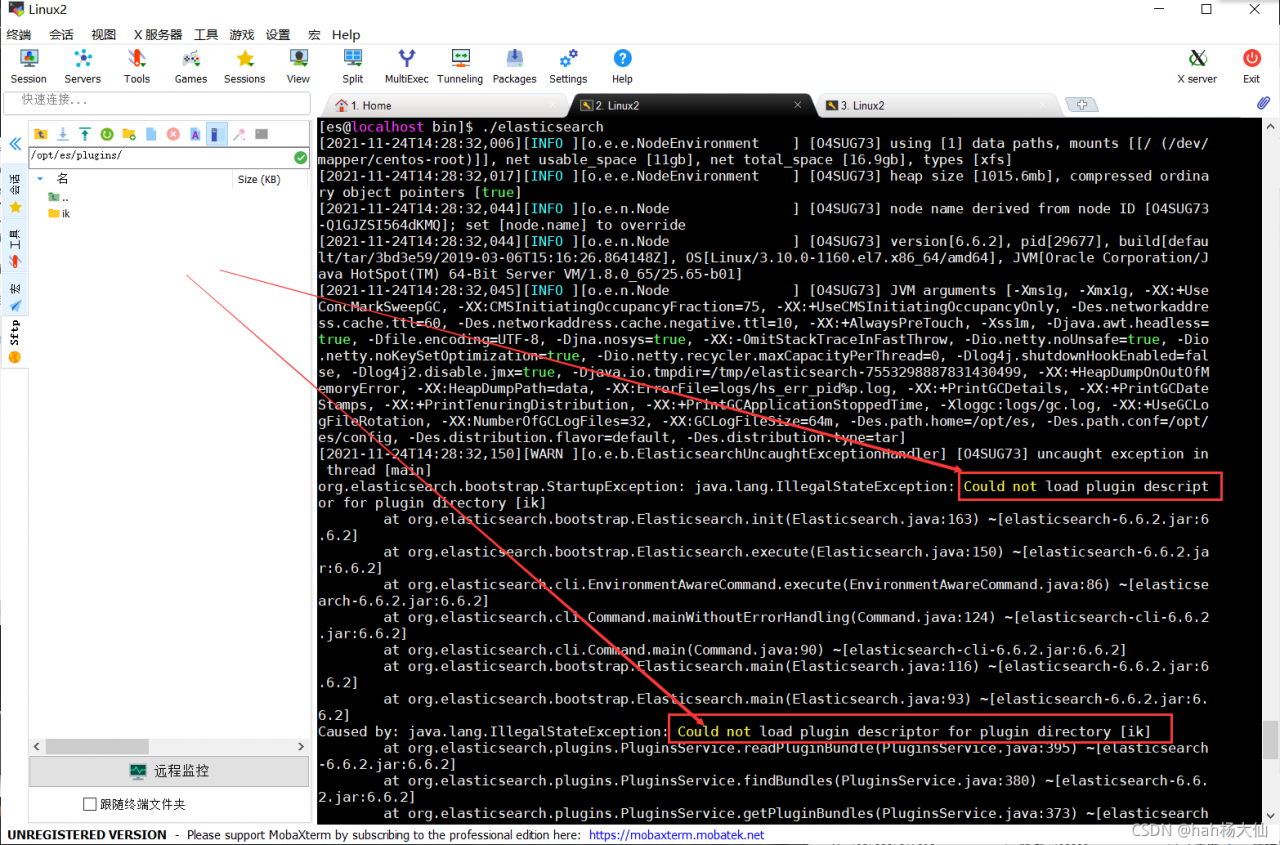Open the Help menu in menu bar
Viewport: 1280px width, 845px height.
(346, 34)
